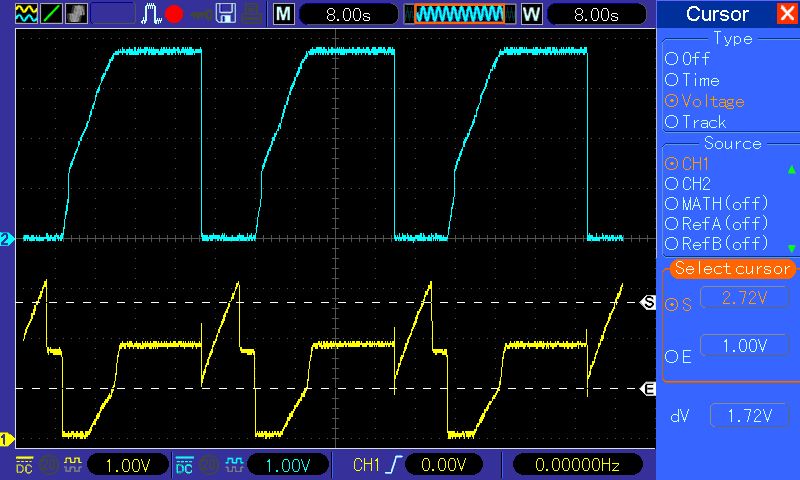Select the Off cursor type

point(693,59)
